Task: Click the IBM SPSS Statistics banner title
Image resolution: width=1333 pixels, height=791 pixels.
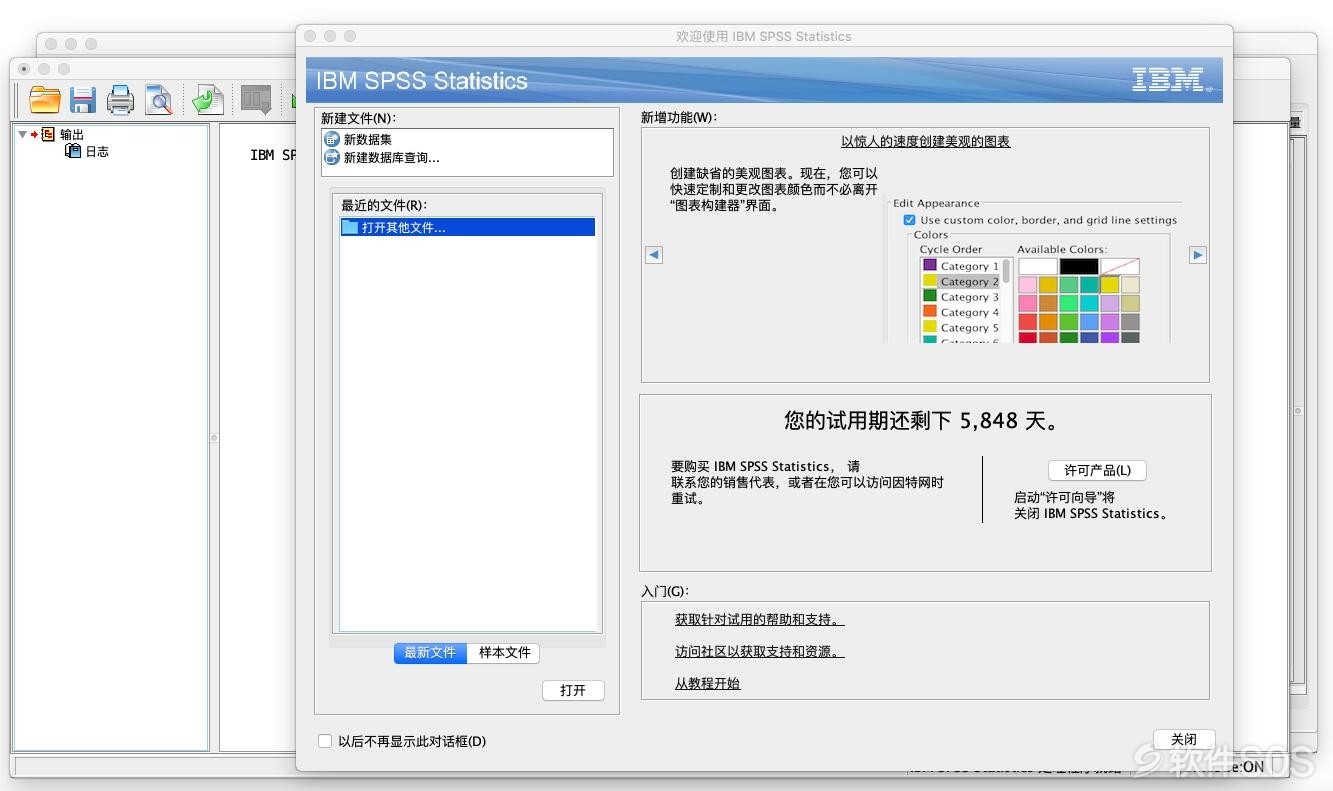Action: [422, 81]
